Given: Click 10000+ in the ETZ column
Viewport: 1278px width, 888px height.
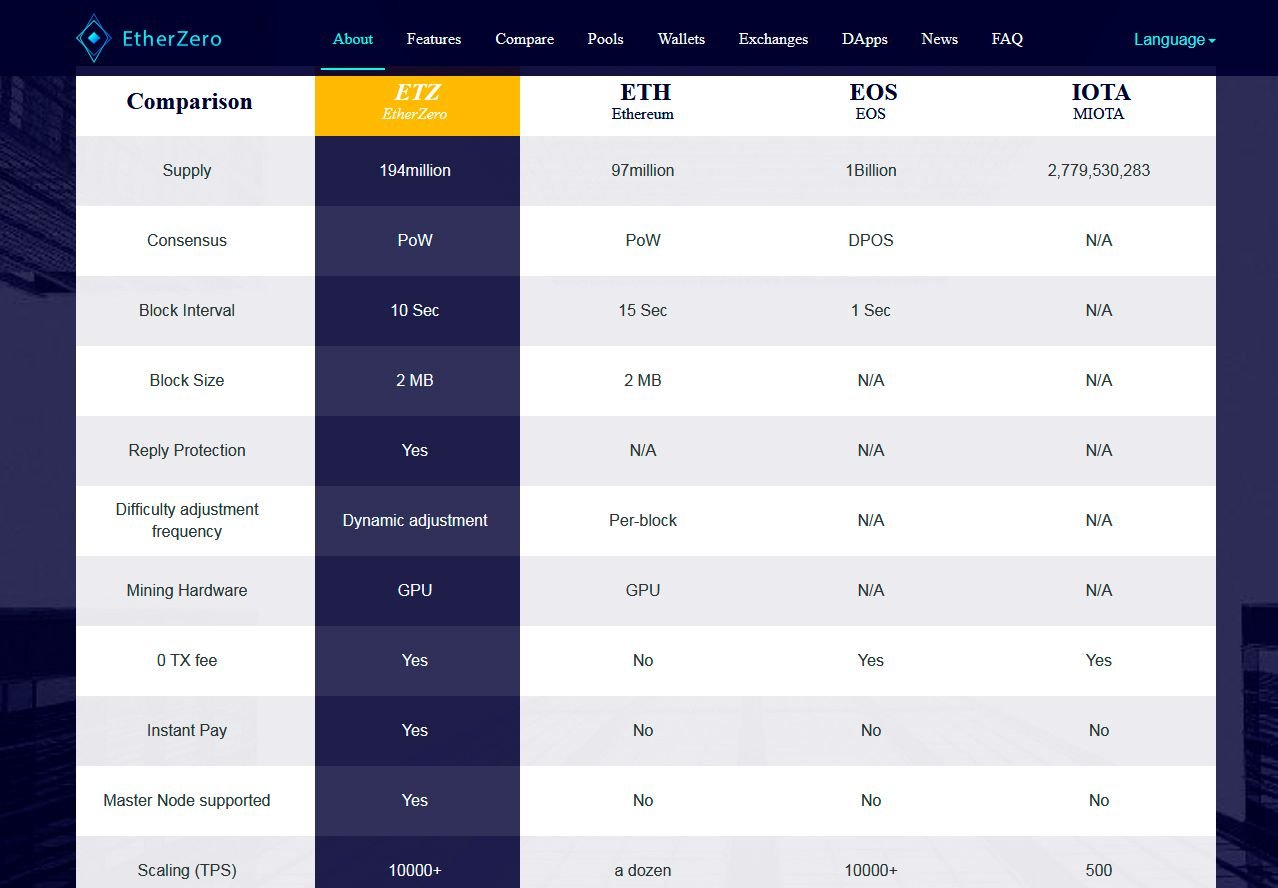Looking at the screenshot, I should pyautogui.click(x=415, y=871).
